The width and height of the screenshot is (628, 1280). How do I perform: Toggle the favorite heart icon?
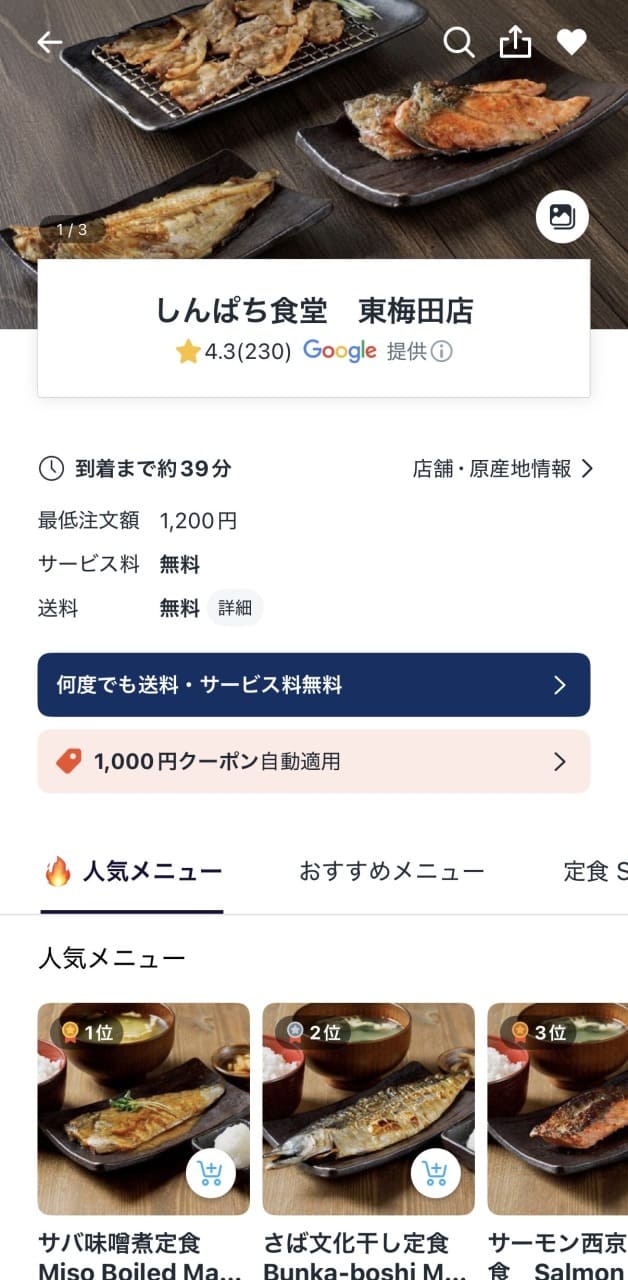pos(571,42)
